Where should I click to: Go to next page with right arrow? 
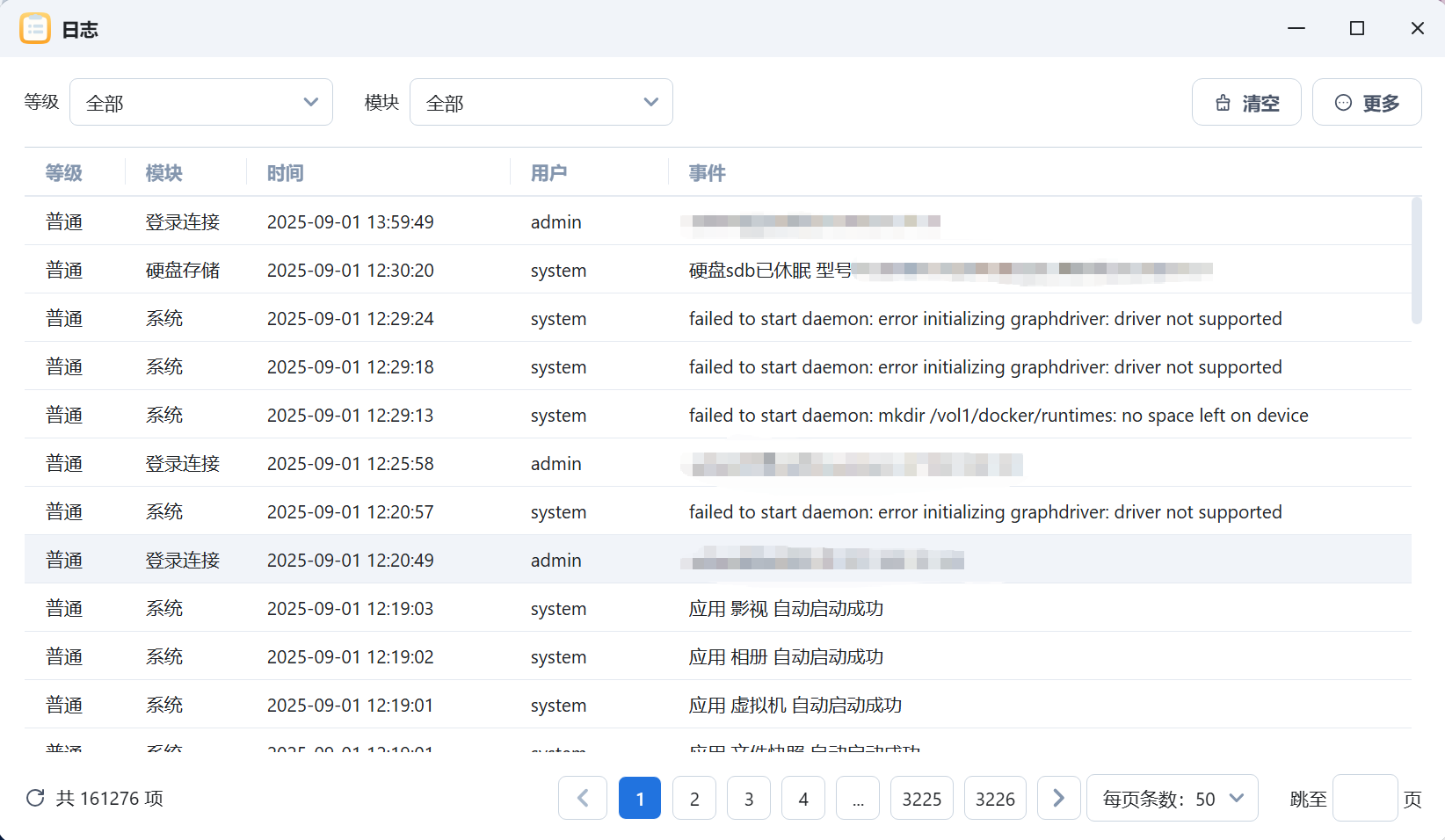tap(1058, 798)
